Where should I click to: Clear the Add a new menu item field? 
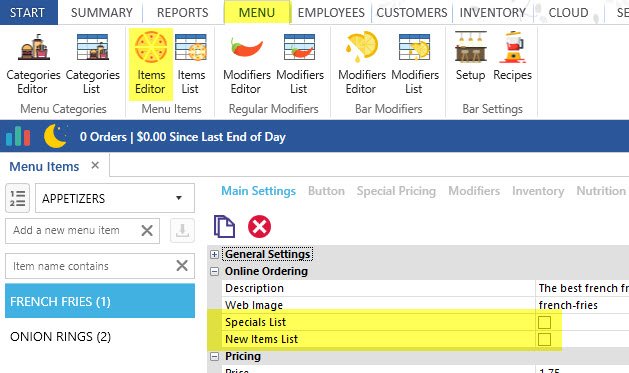coord(147,230)
